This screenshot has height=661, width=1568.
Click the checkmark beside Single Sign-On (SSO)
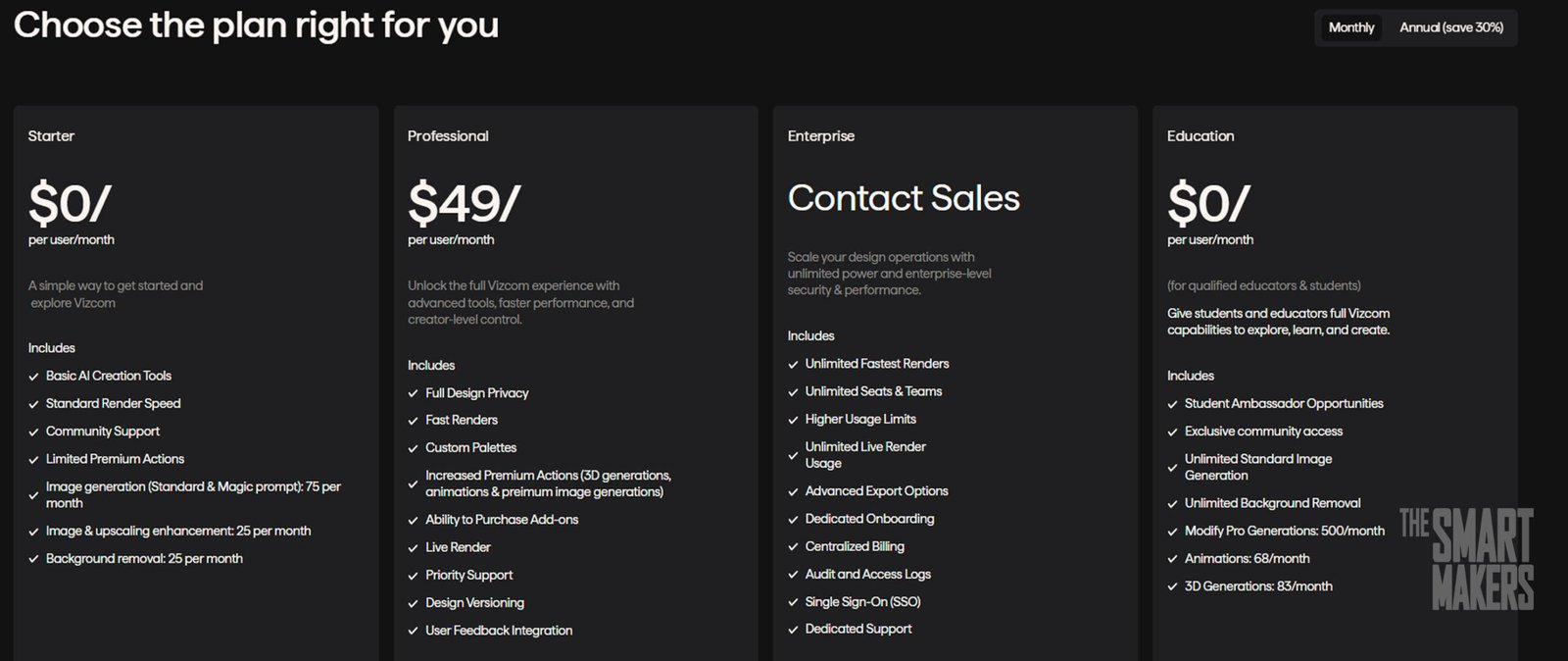(792, 601)
